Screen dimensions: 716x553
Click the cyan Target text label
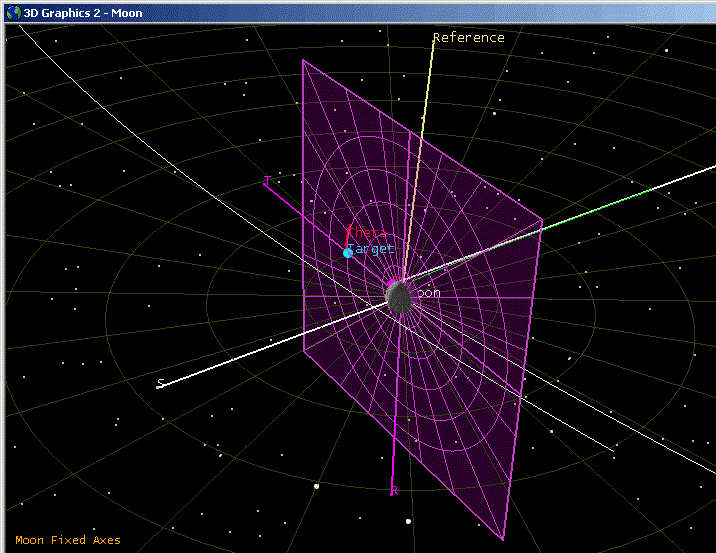point(373,248)
